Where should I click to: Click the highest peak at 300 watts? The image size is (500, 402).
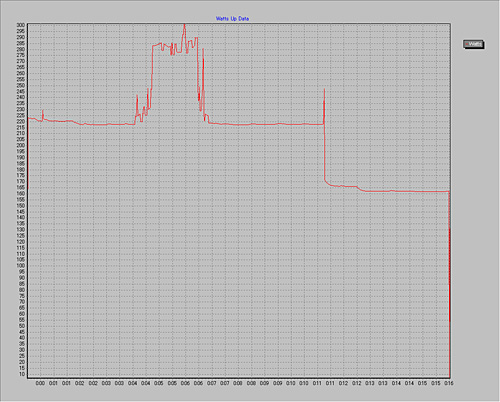click(184, 25)
